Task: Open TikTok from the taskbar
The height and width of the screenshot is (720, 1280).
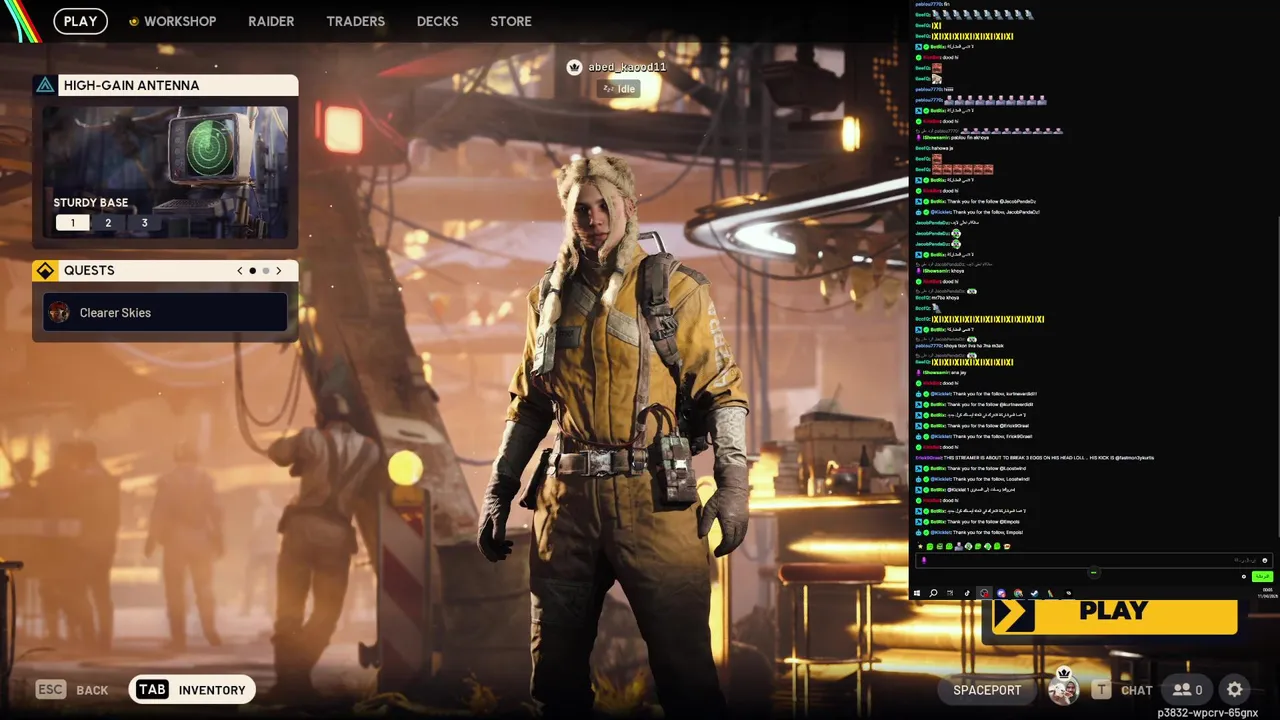Action: (x=967, y=593)
